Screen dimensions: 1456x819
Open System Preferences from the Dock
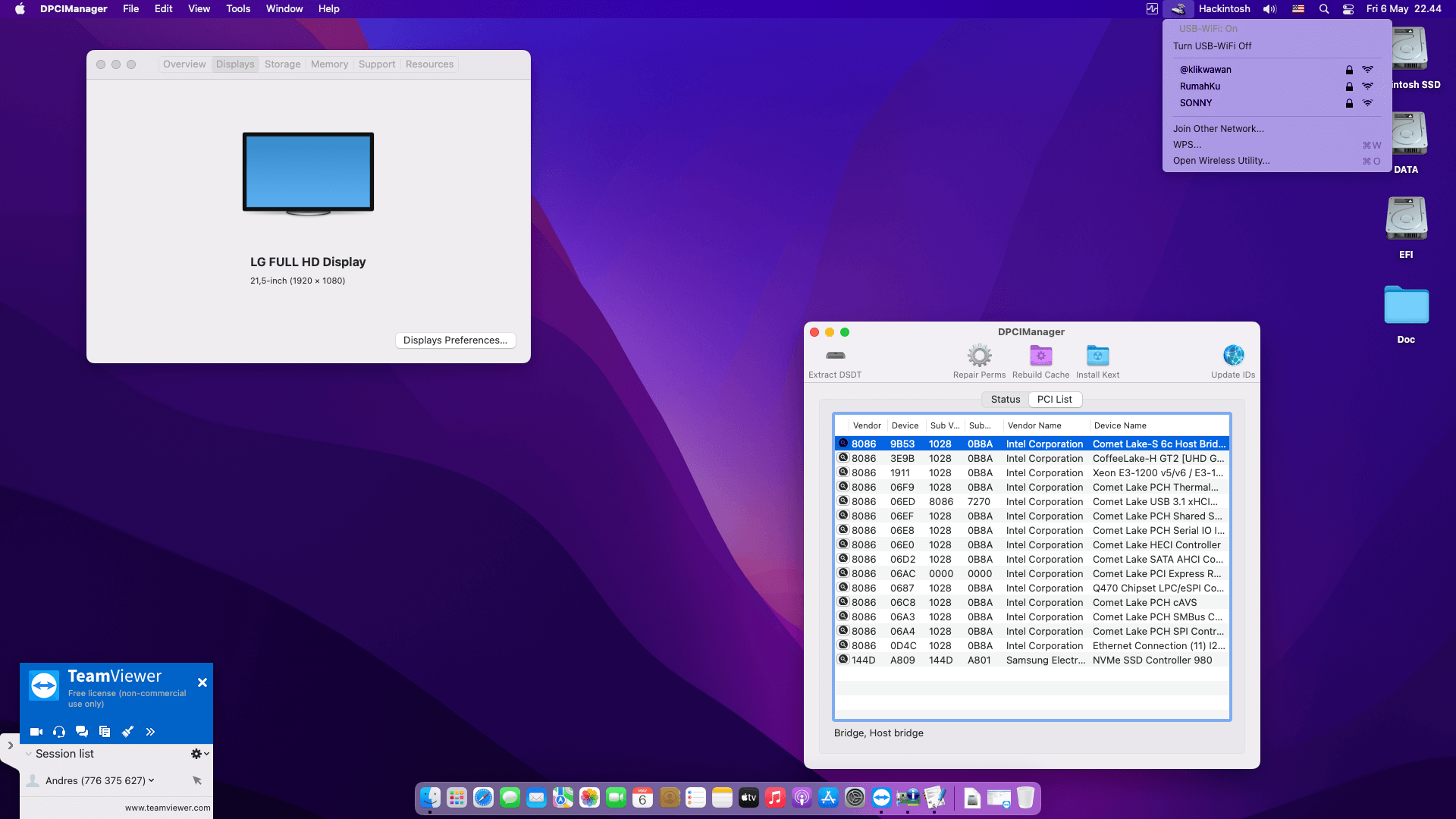[x=855, y=798]
